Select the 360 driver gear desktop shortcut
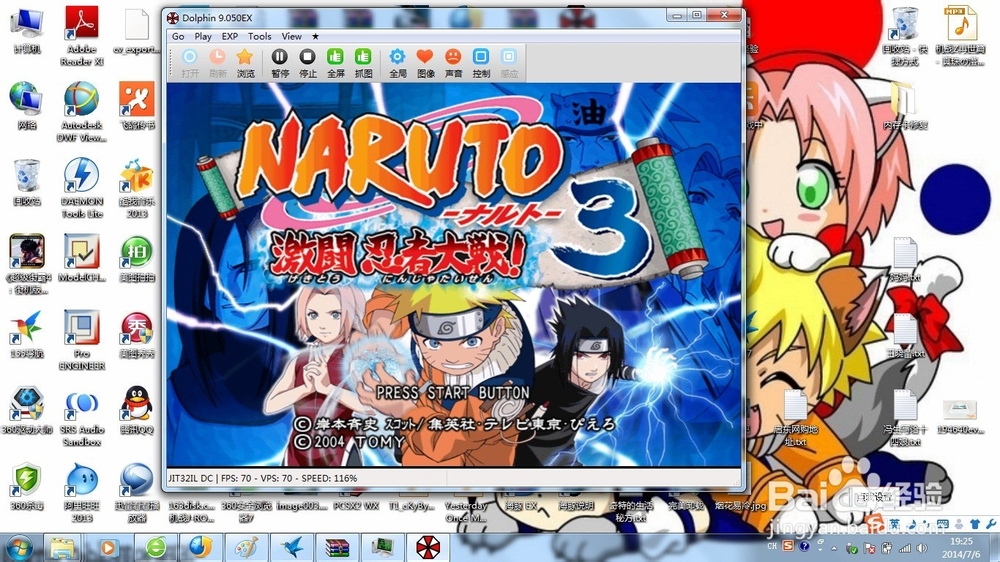Image resolution: width=1000 pixels, height=562 pixels. (27, 410)
